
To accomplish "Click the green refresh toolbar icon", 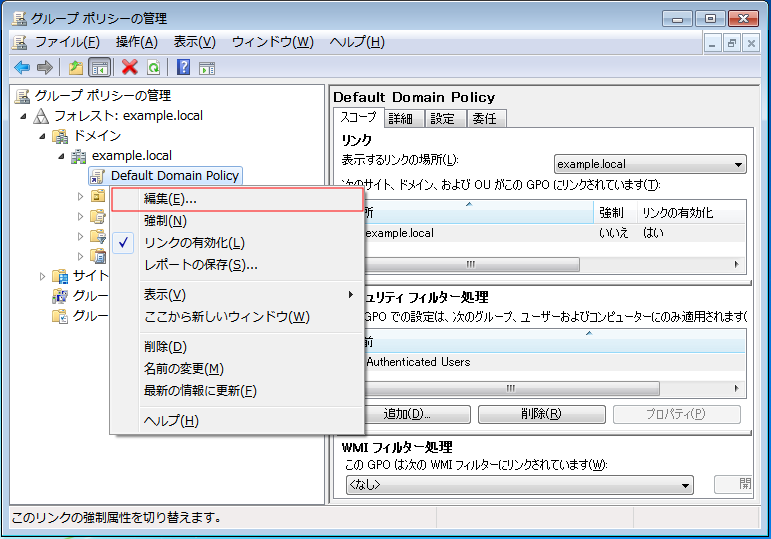I will [154, 67].
